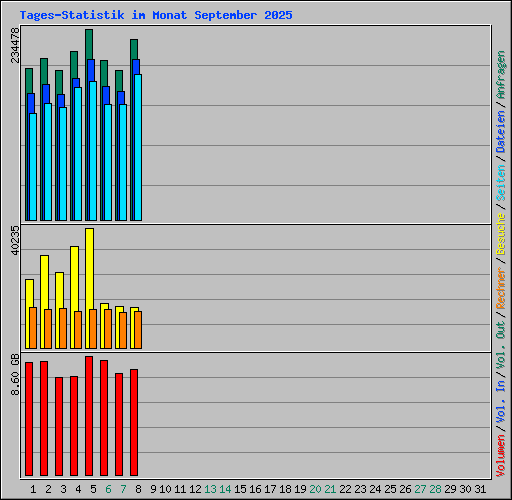Click the blue Dateien legend label
512x500 pixels.
coord(500,132)
